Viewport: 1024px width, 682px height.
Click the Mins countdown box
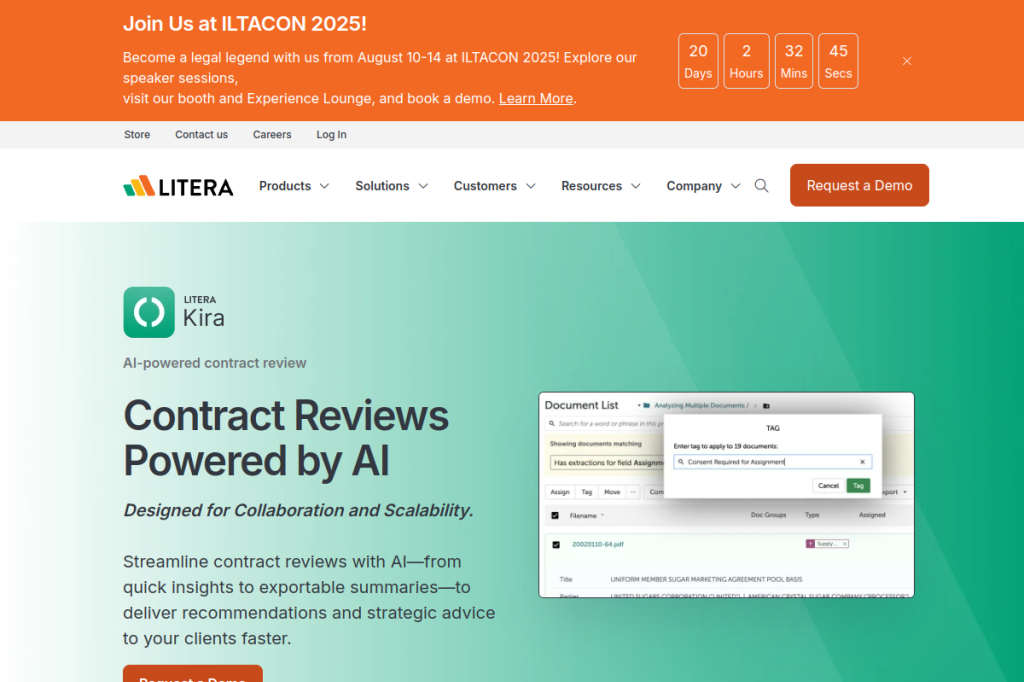(x=793, y=61)
